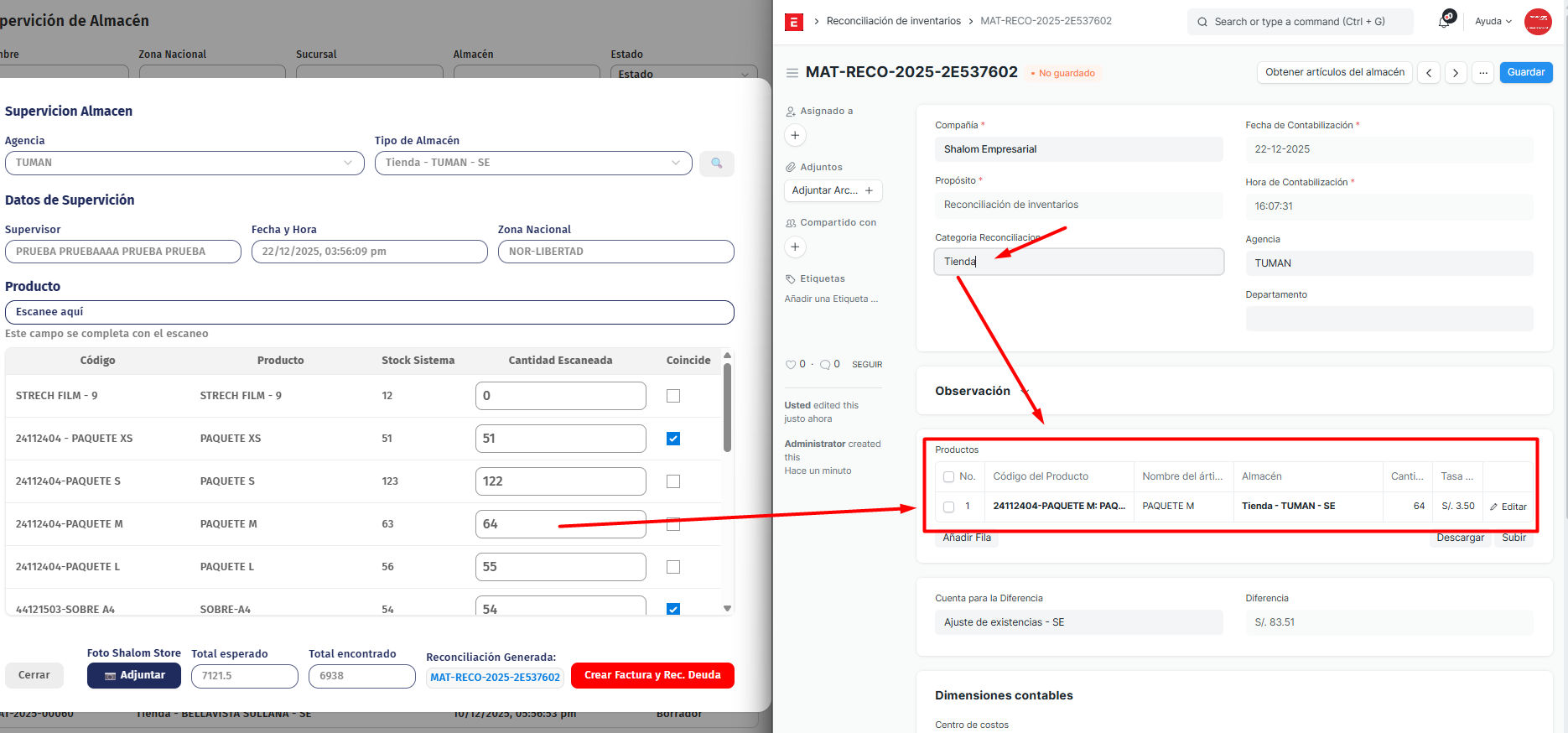Click Reconciliación de inventarios breadcrumb
This screenshot has height=733, width=1568.
point(893,21)
